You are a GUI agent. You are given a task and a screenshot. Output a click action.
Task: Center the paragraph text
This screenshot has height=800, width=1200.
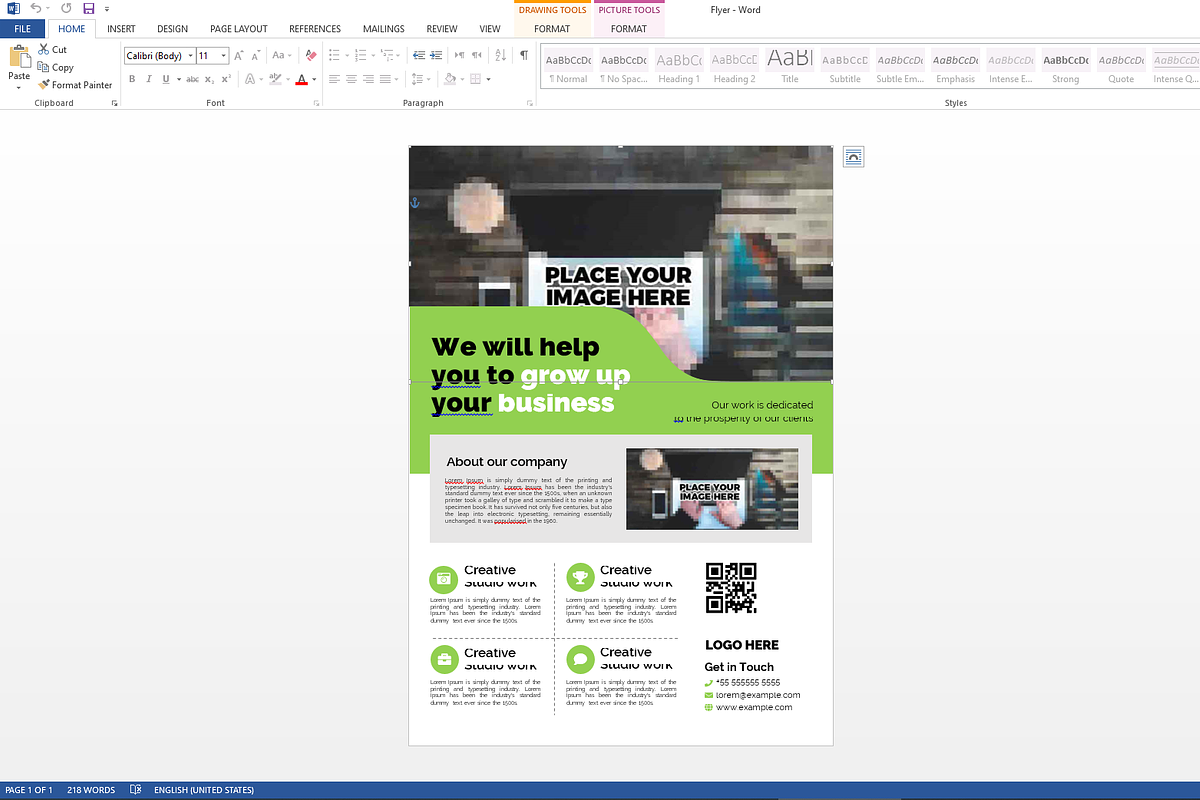(351, 79)
